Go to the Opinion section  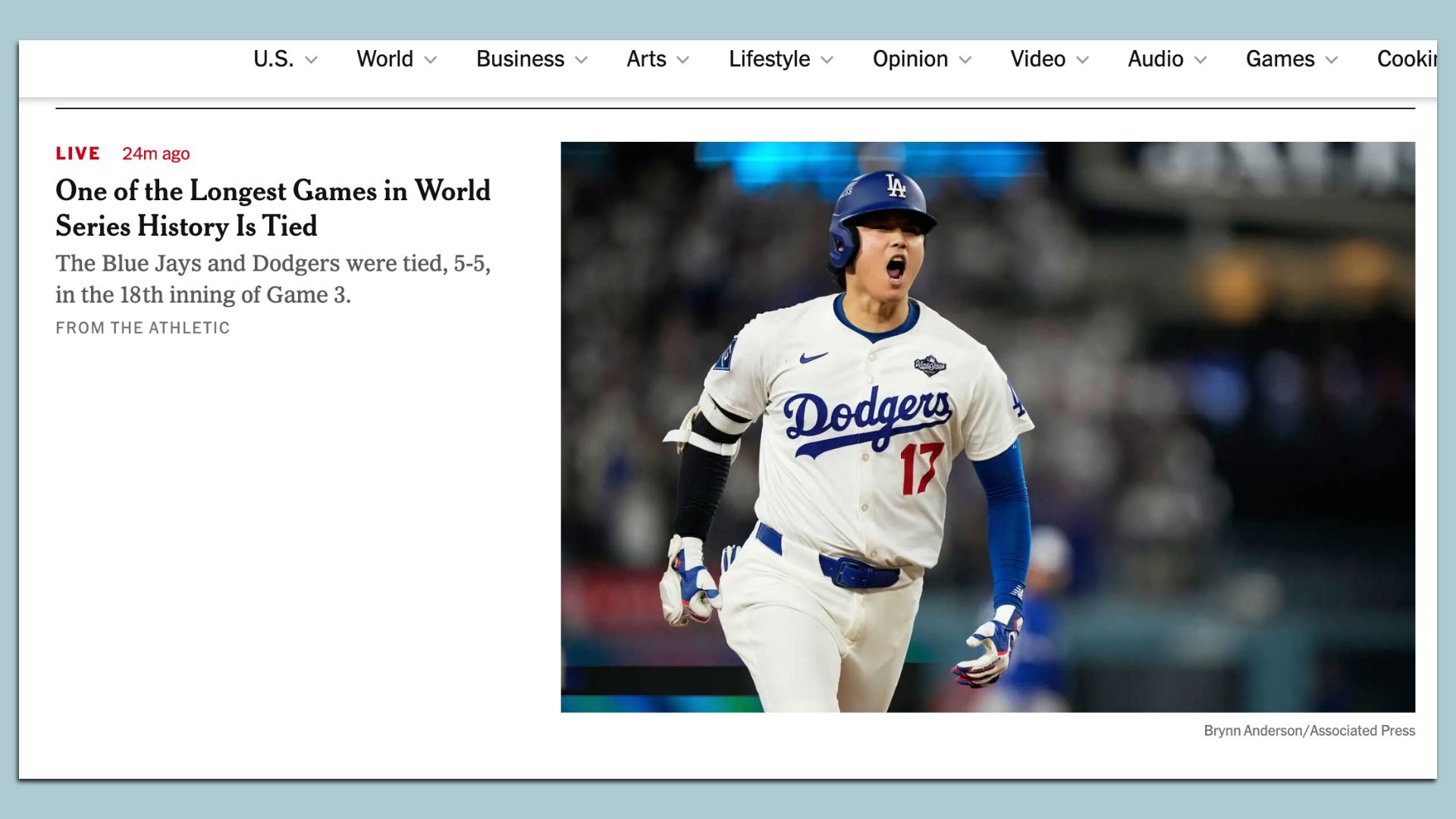click(910, 59)
